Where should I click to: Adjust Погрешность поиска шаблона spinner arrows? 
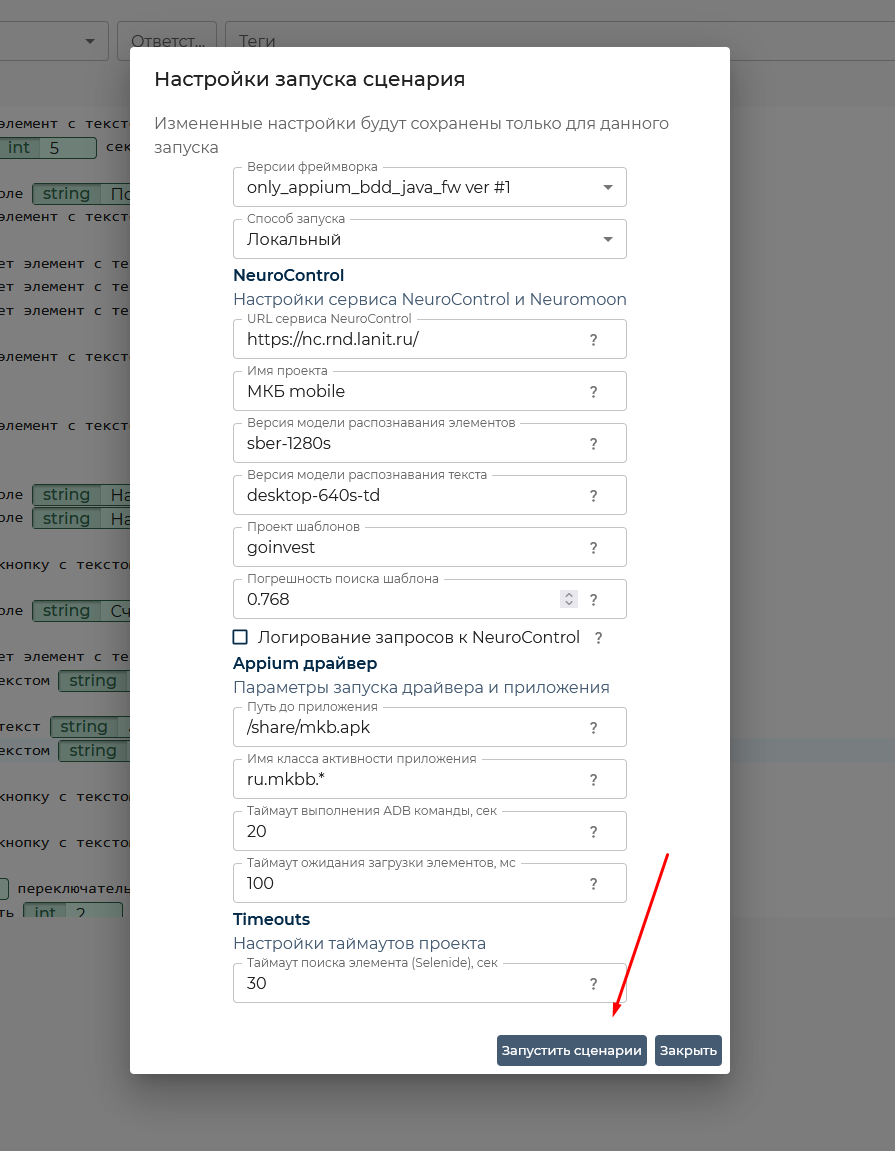[568, 599]
